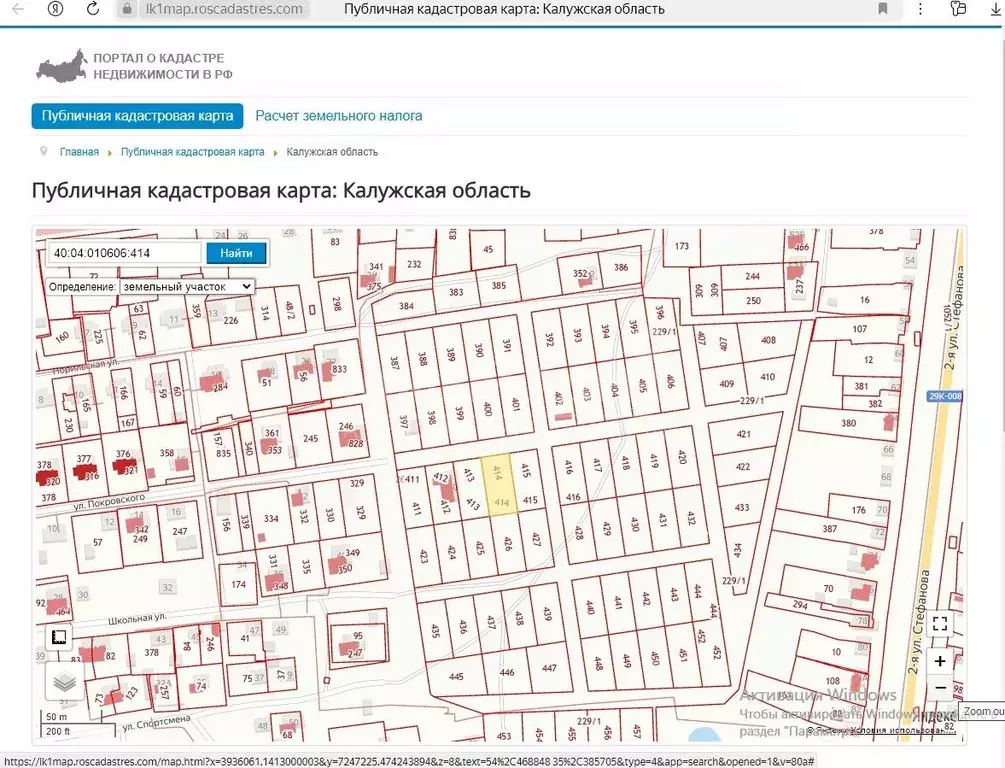Open the browser three-dot menu
Screen dimensions: 1005x768
[921, 9]
